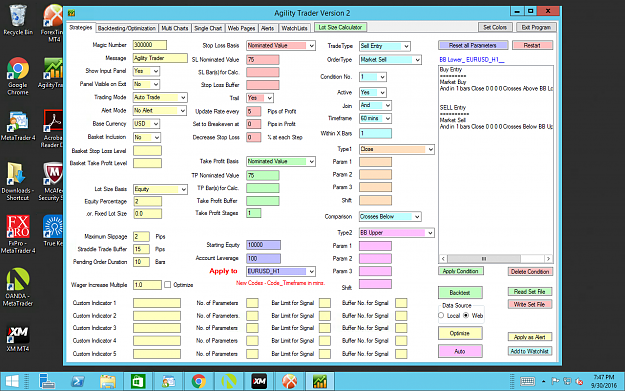The width and height of the screenshot is (625, 391).
Task: Click the Windows Store taskbar icon
Action: [138, 381]
